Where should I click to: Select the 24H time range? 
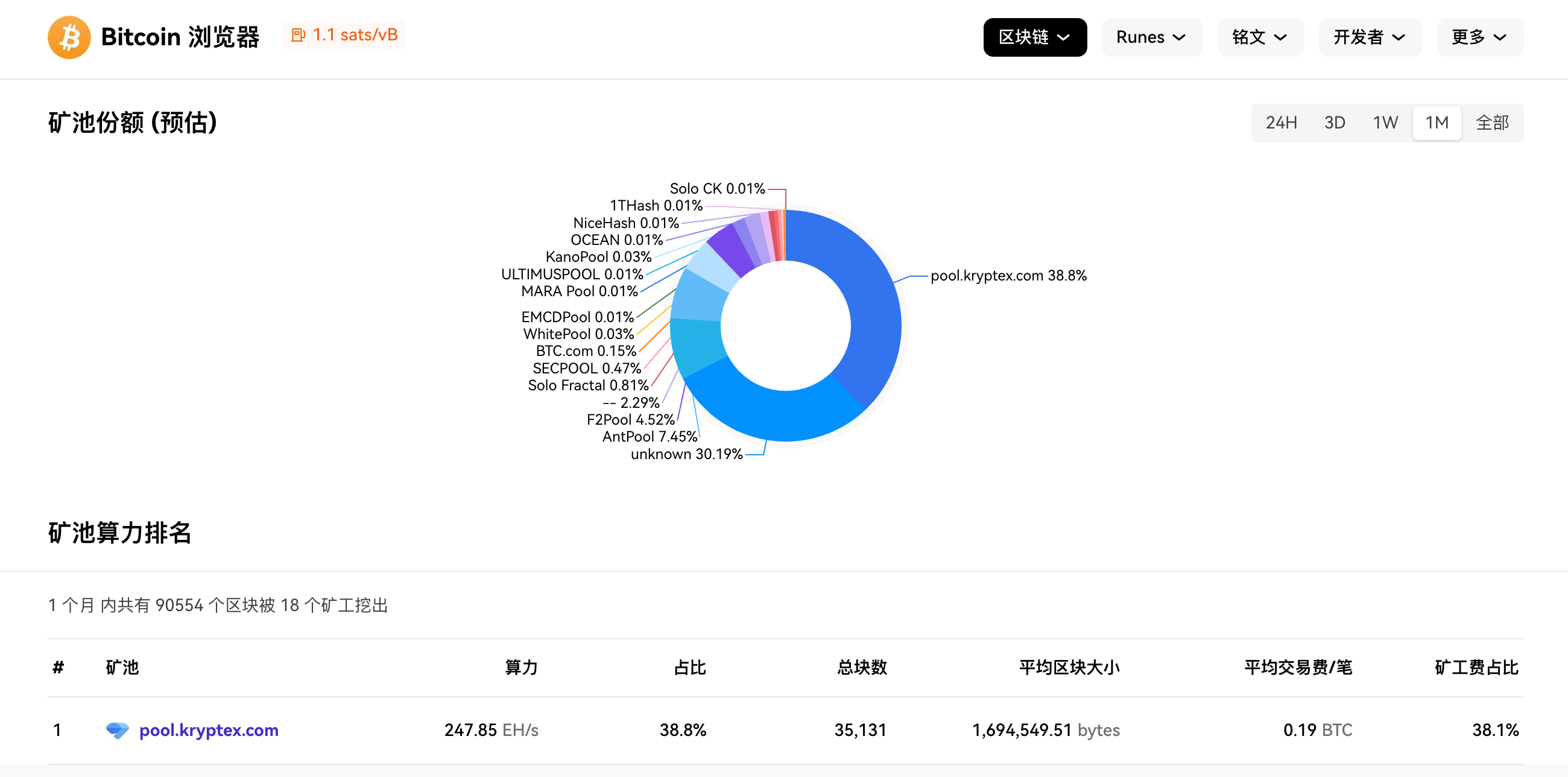pyautogui.click(x=1281, y=122)
